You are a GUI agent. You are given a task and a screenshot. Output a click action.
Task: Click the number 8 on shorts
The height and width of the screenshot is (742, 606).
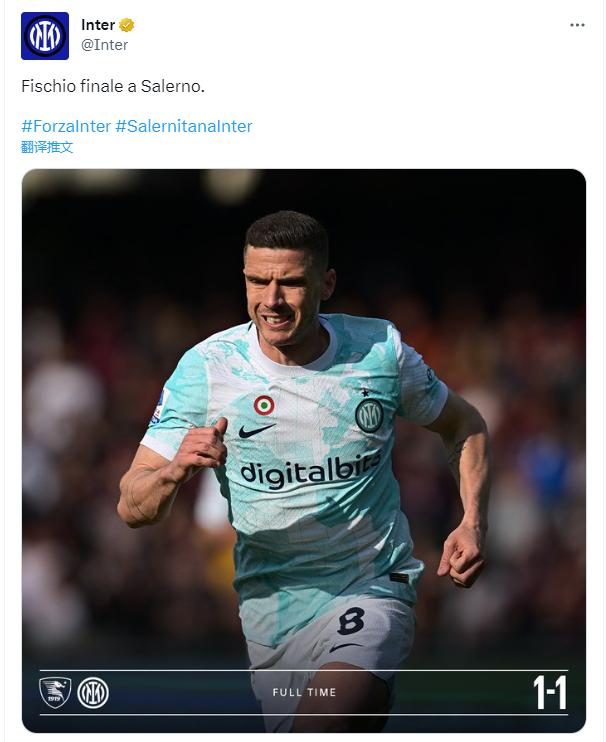click(x=350, y=621)
